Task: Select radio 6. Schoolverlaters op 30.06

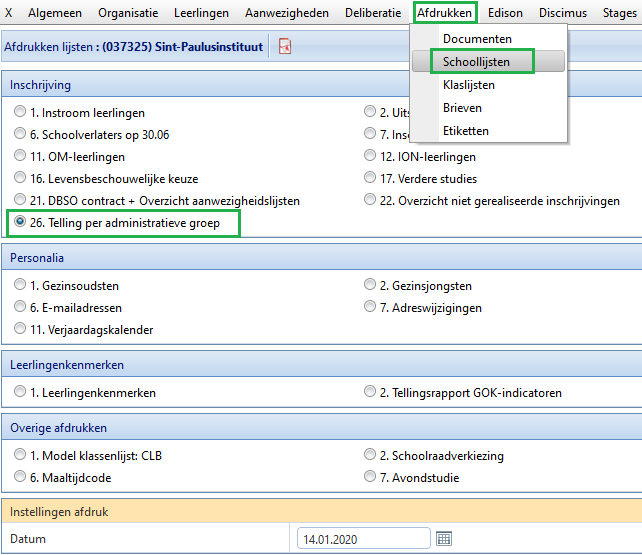Action: pos(20,133)
